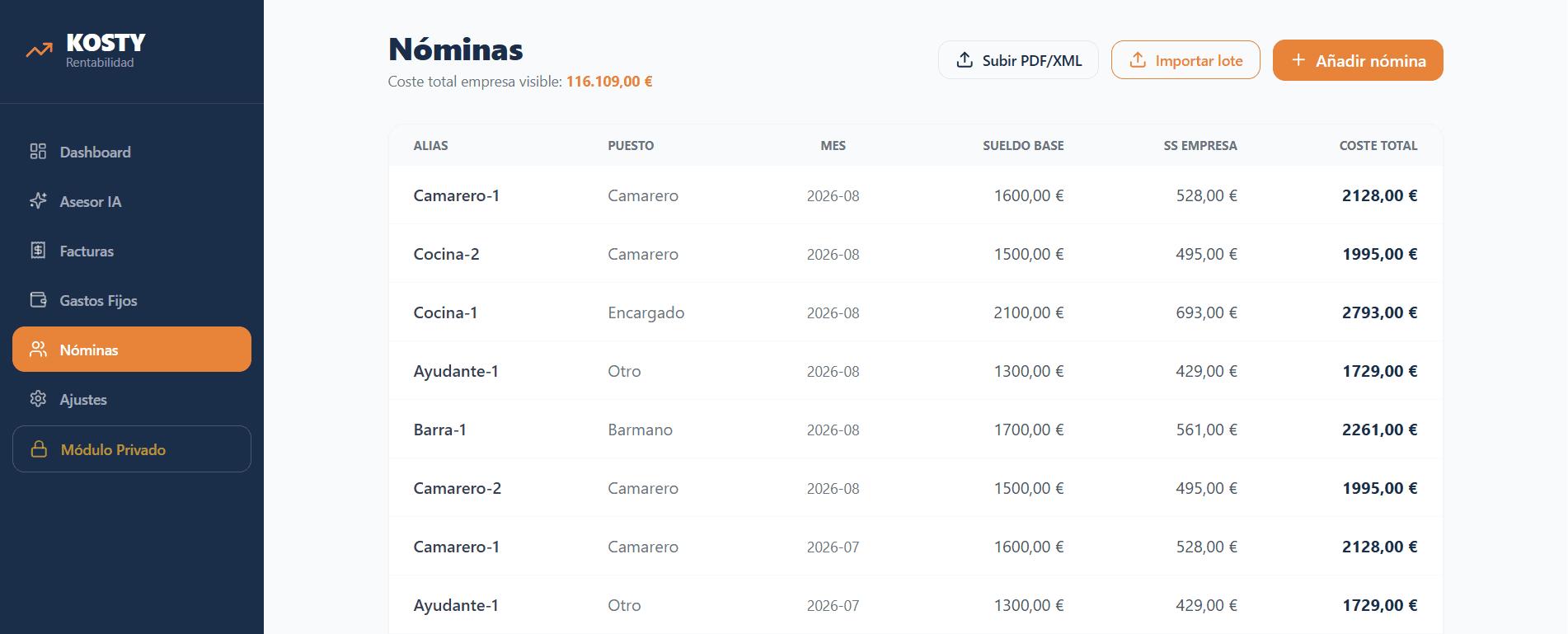The image size is (1568, 634).
Task: Open the Importar lote button
Action: pyautogui.click(x=1185, y=60)
